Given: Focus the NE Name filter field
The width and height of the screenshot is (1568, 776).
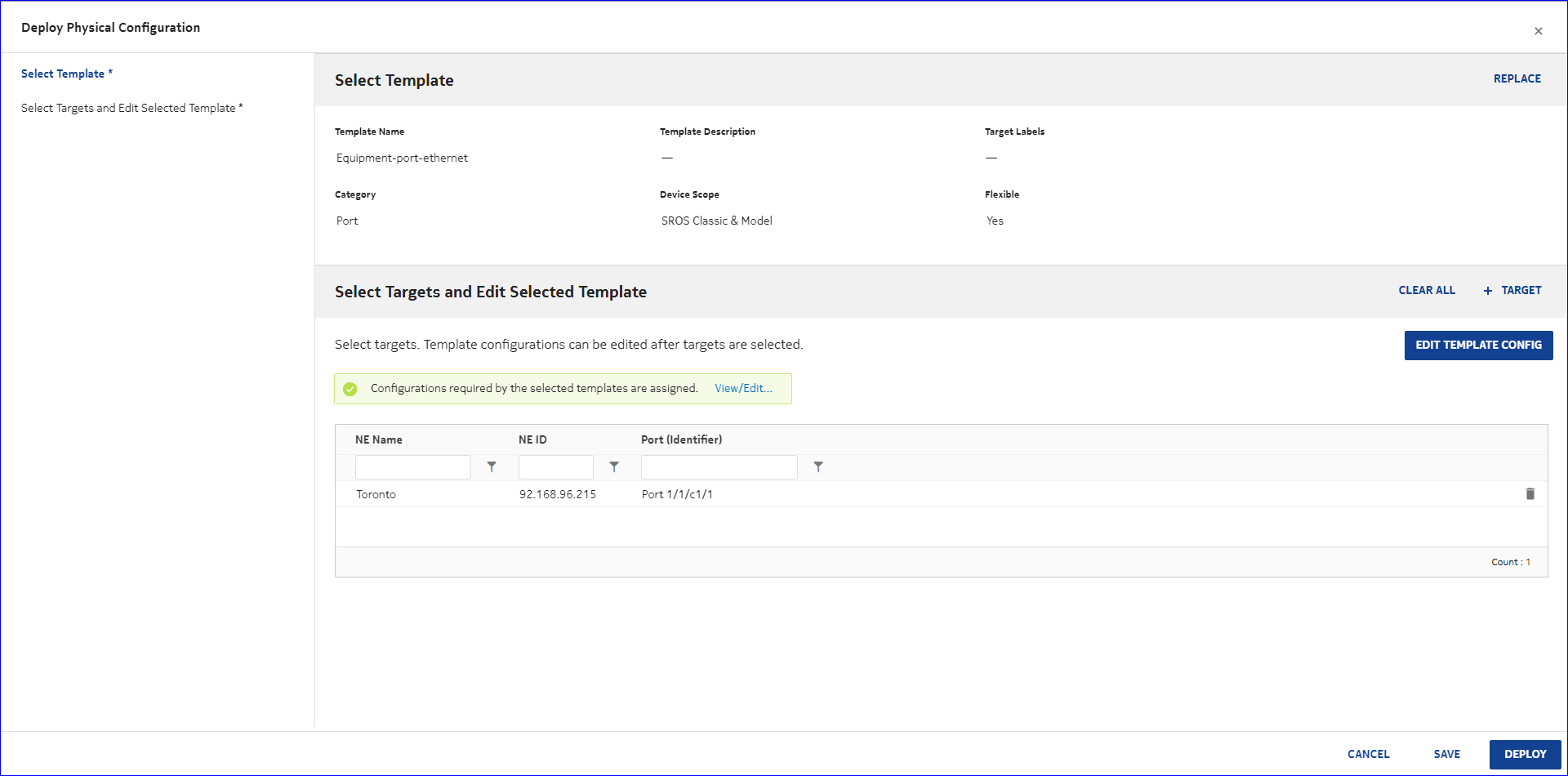Looking at the screenshot, I should 413,467.
